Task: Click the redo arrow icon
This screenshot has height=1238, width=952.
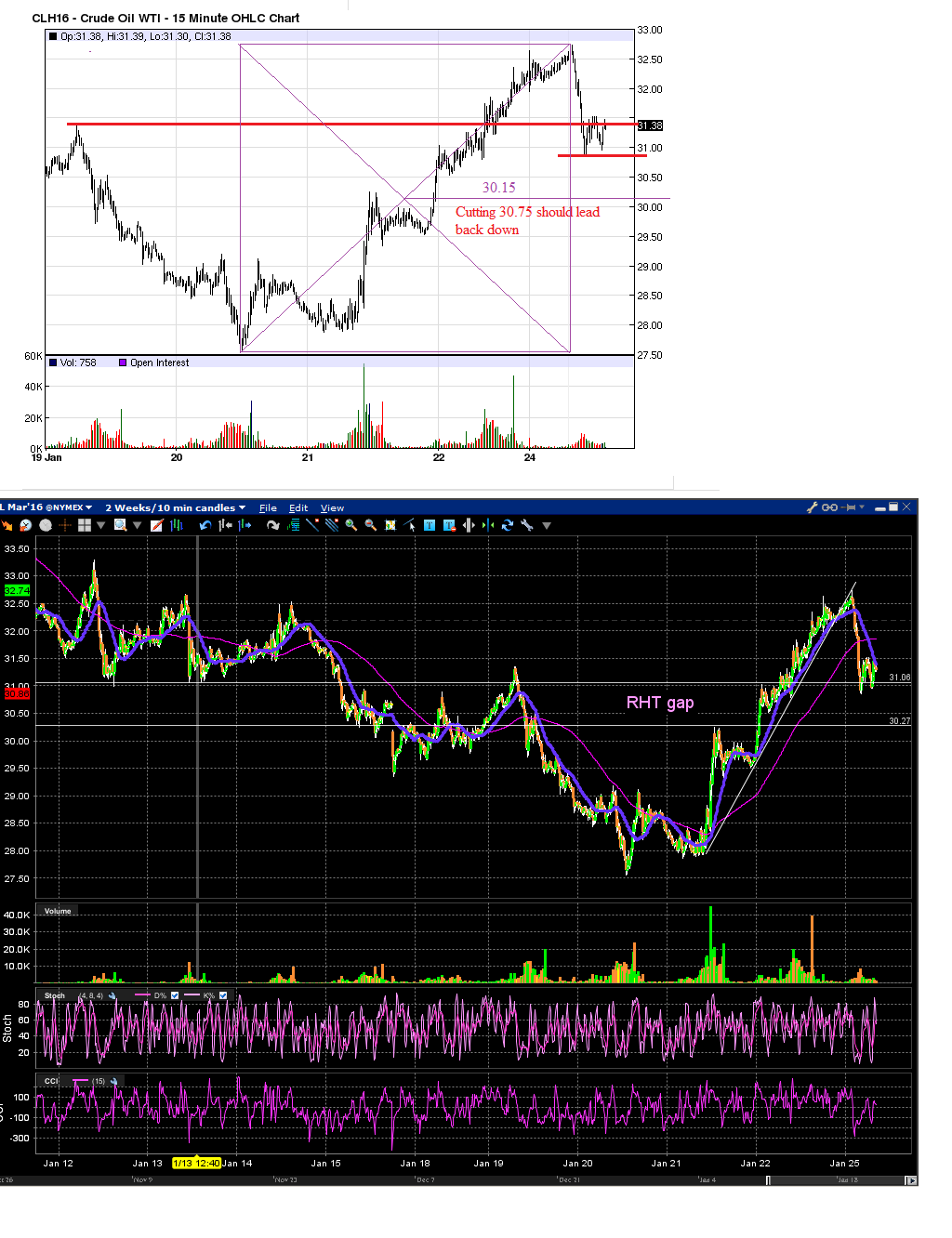Action: point(272,525)
